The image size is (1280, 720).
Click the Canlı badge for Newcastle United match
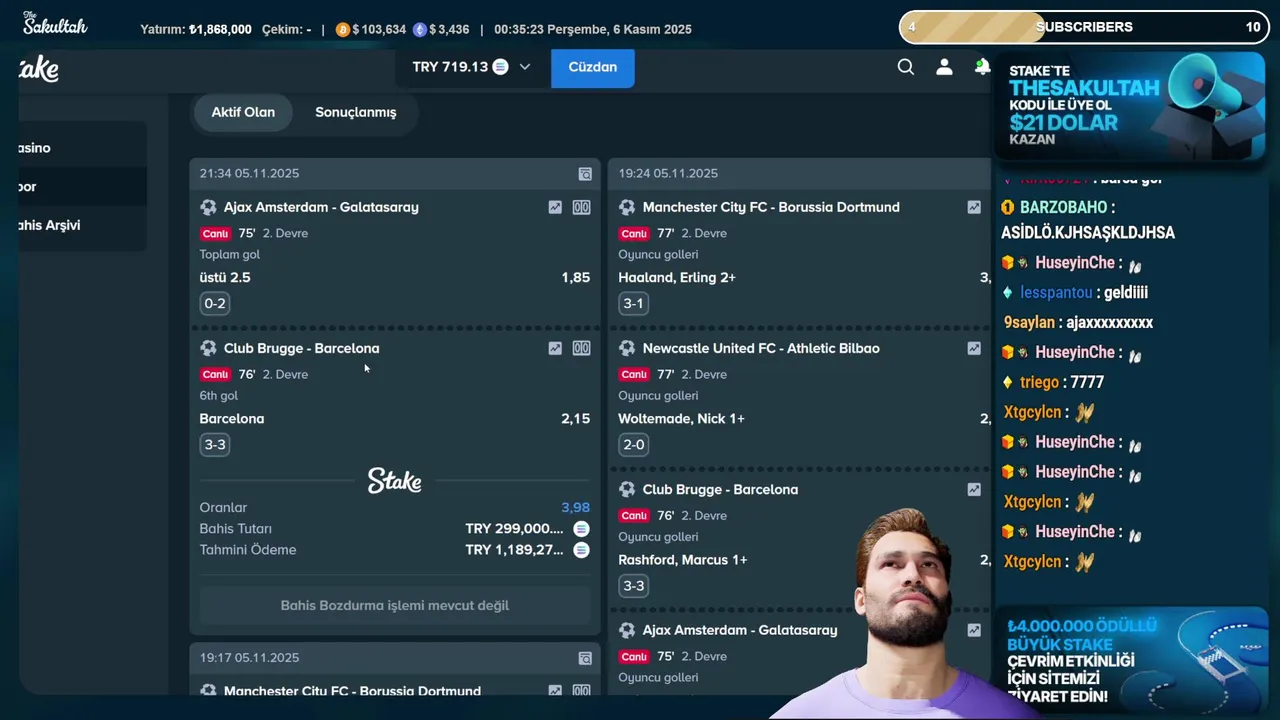coord(634,374)
